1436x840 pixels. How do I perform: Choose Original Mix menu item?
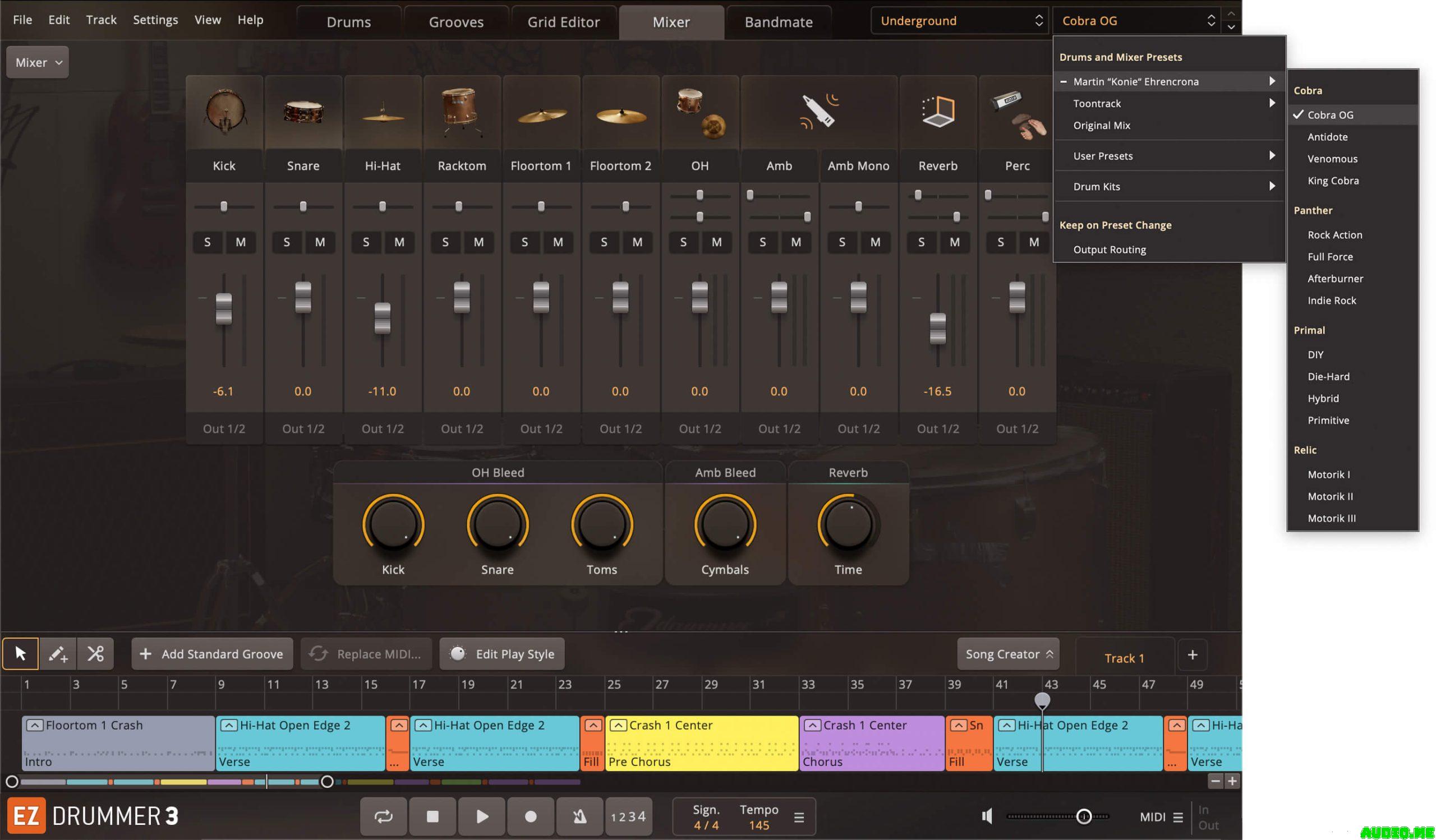point(1170,125)
